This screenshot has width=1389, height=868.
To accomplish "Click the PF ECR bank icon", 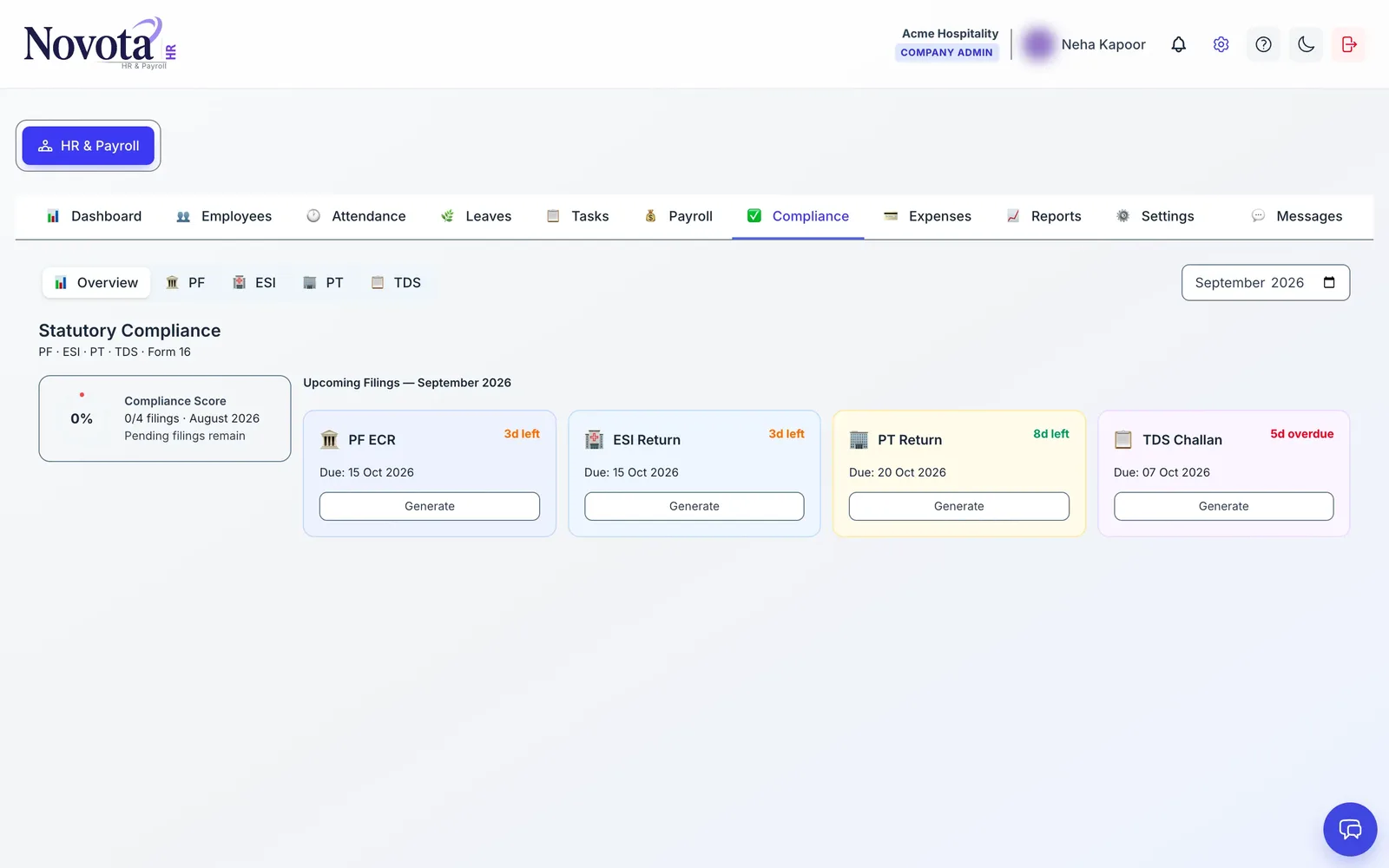I will (329, 440).
